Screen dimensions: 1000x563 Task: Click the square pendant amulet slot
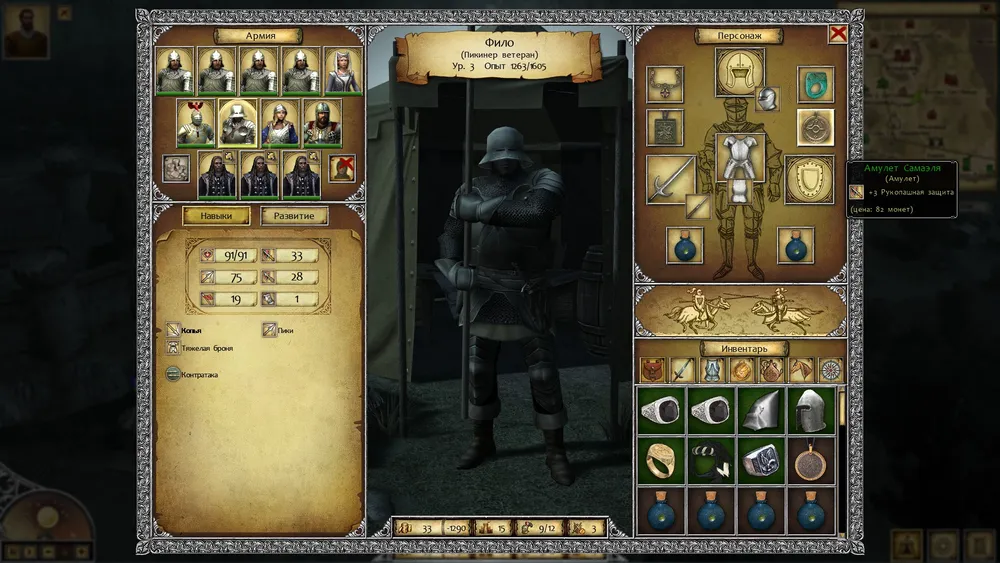pos(665,127)
